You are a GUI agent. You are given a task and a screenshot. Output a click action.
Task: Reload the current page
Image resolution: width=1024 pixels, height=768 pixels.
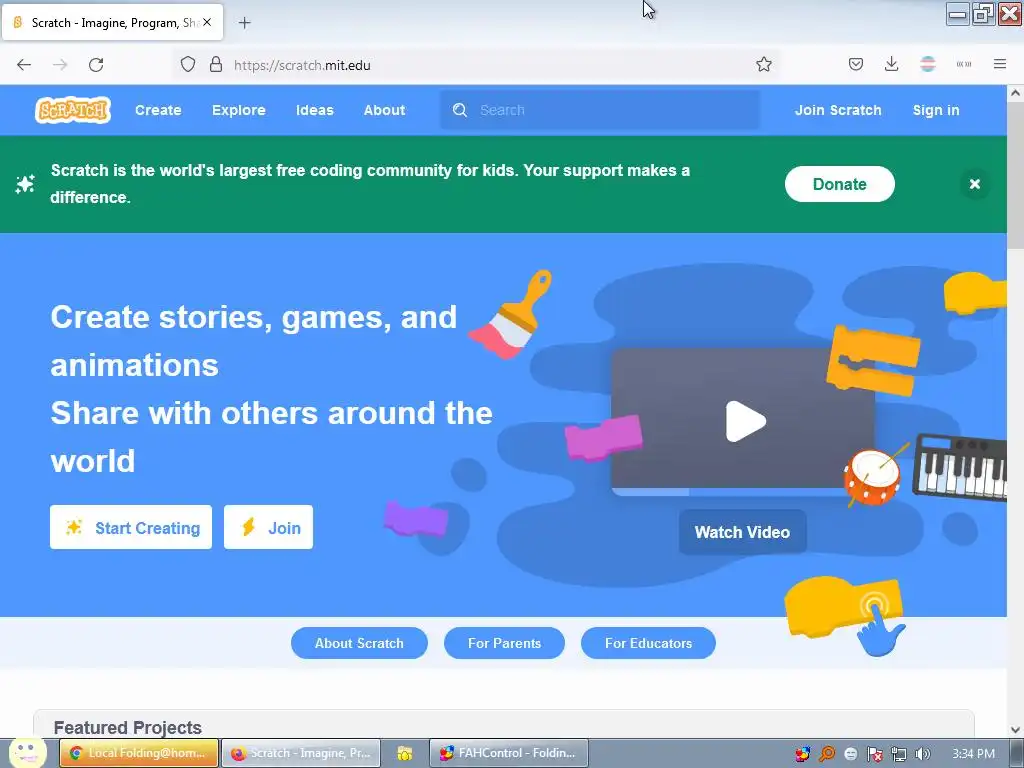pos(96,64)
